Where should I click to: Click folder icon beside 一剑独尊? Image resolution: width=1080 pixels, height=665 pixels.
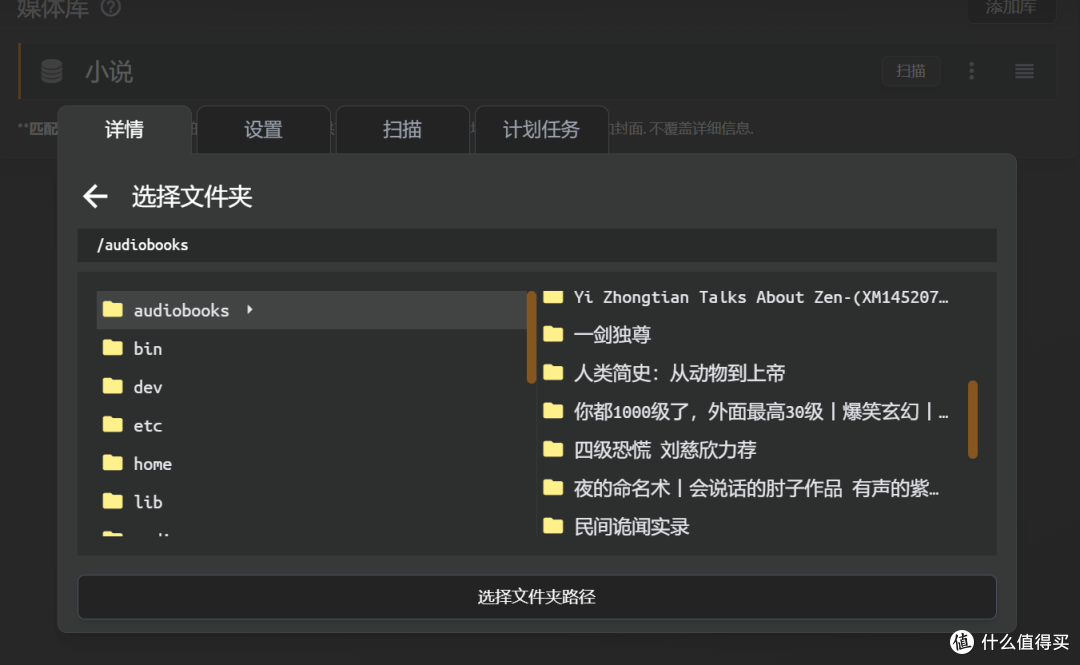[553, 334]
